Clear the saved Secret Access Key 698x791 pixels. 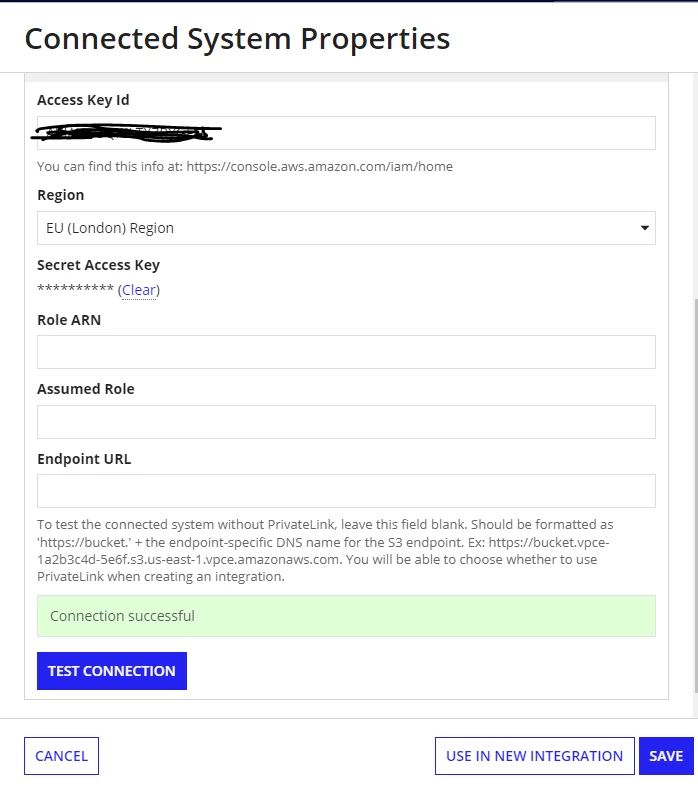[x=139, y=290]
